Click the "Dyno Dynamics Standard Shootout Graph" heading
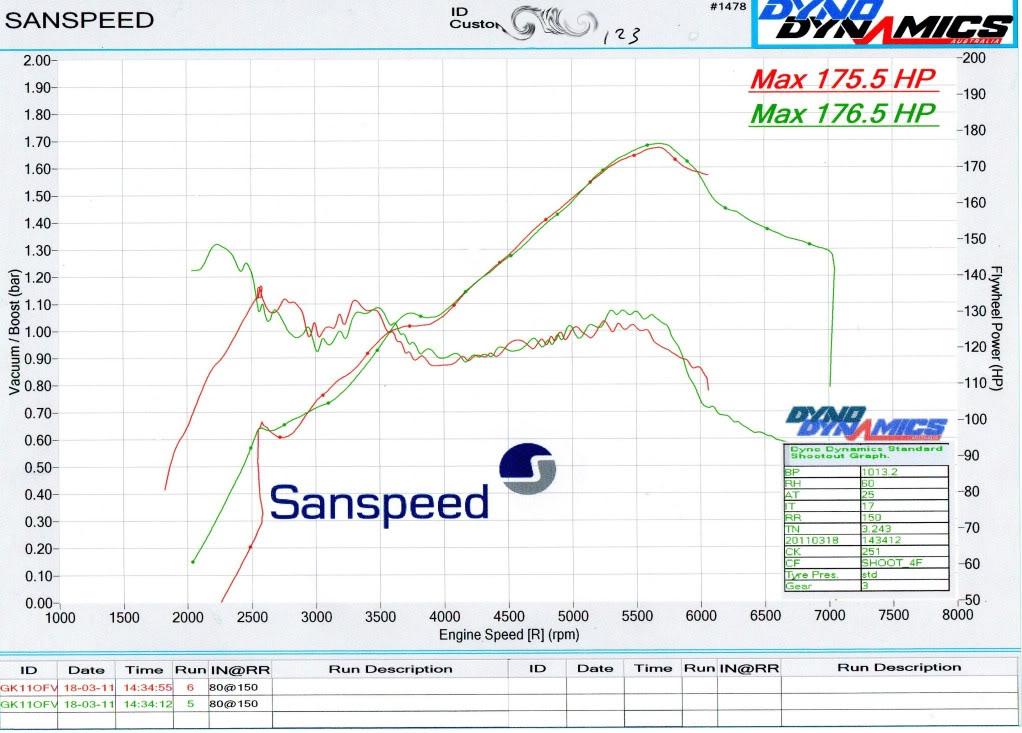This screenshot has width=1022, height=733. coord(866,452)
